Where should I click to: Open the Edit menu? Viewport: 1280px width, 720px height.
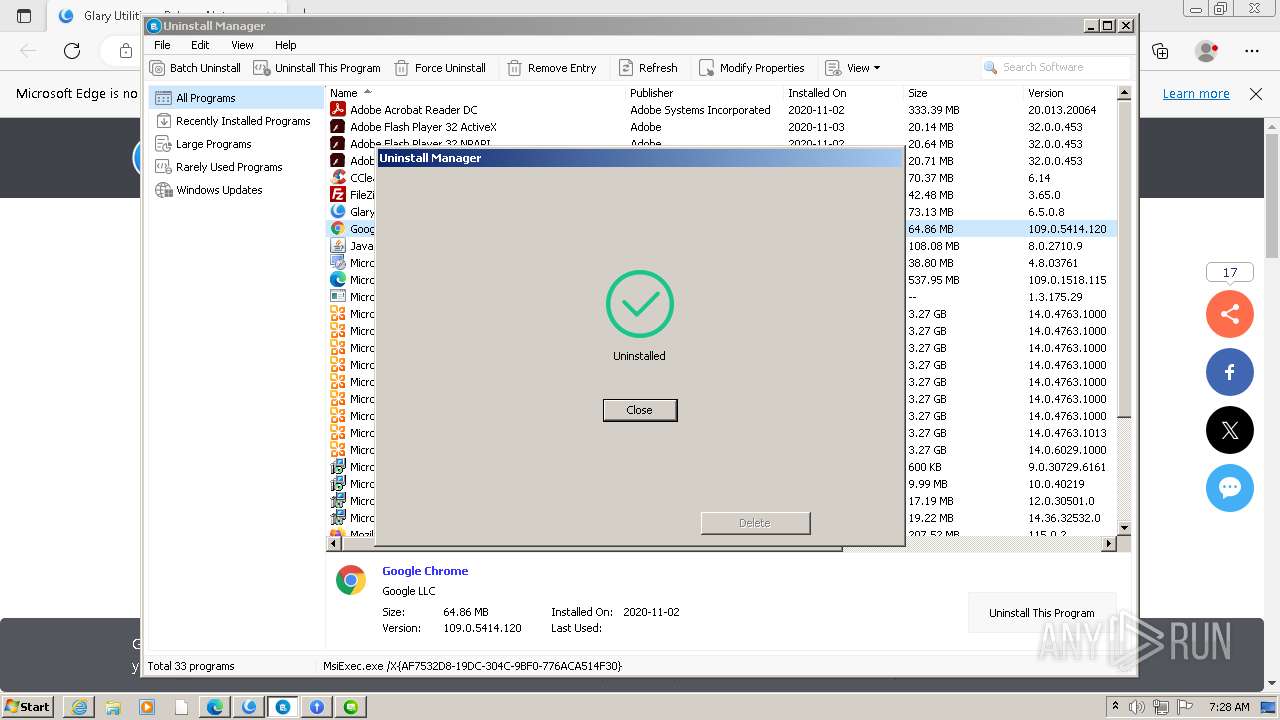200,45
